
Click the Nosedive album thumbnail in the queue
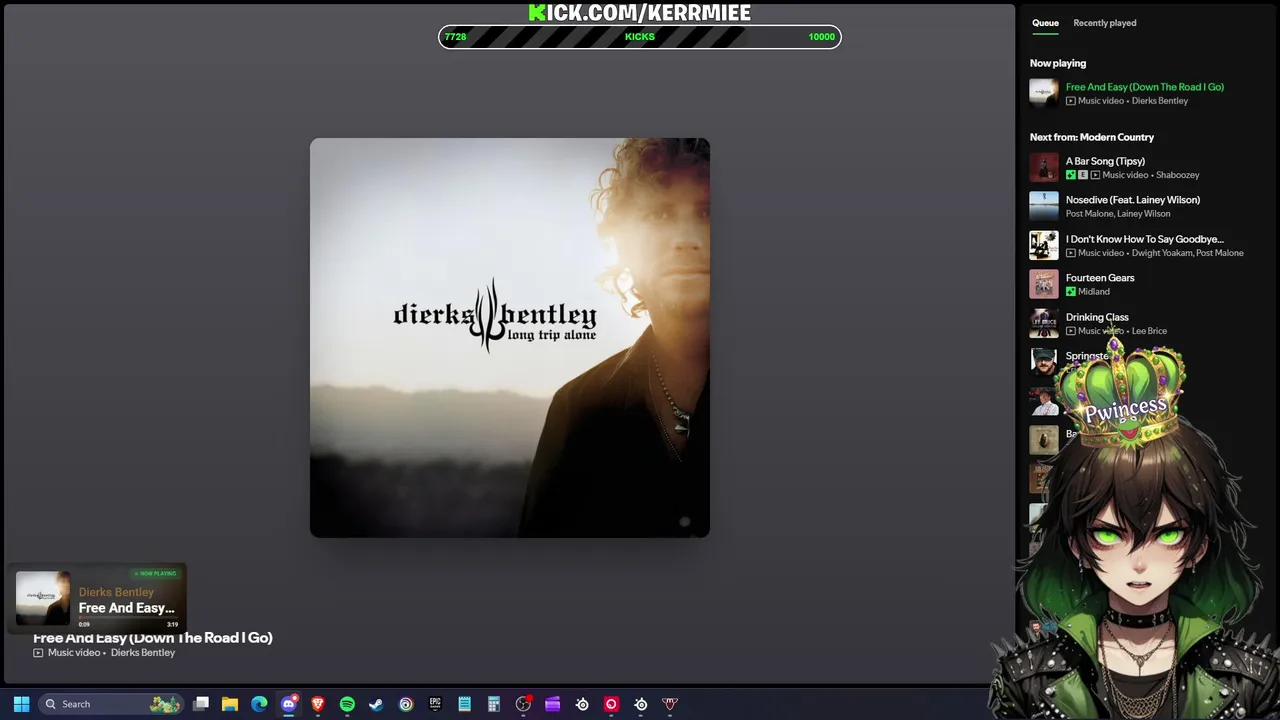[x=1044, y=206]
